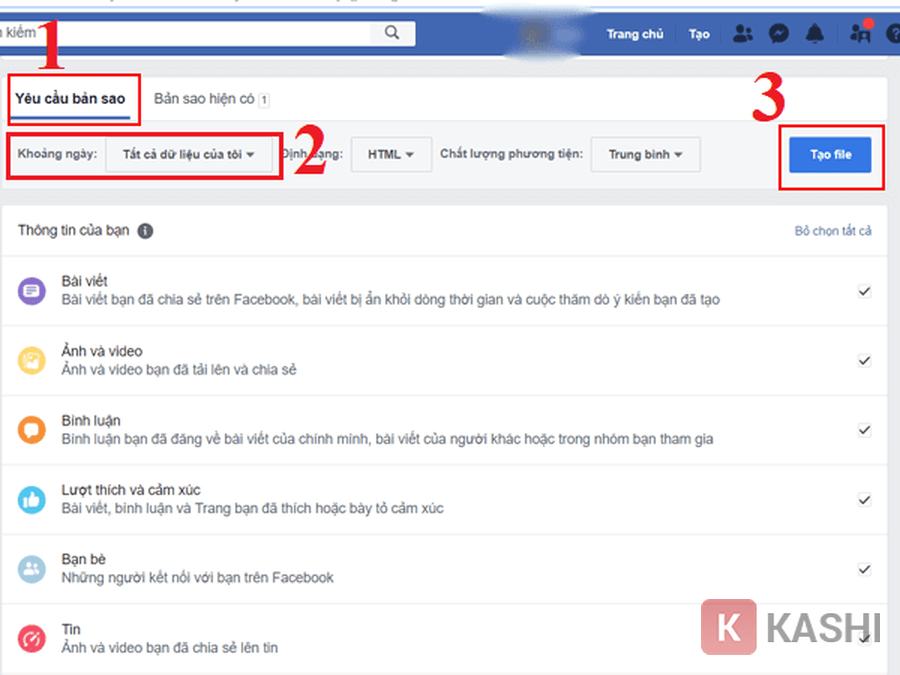
Task: Click the info icon beside Thông tin của bạn
Action: point(145,231)
